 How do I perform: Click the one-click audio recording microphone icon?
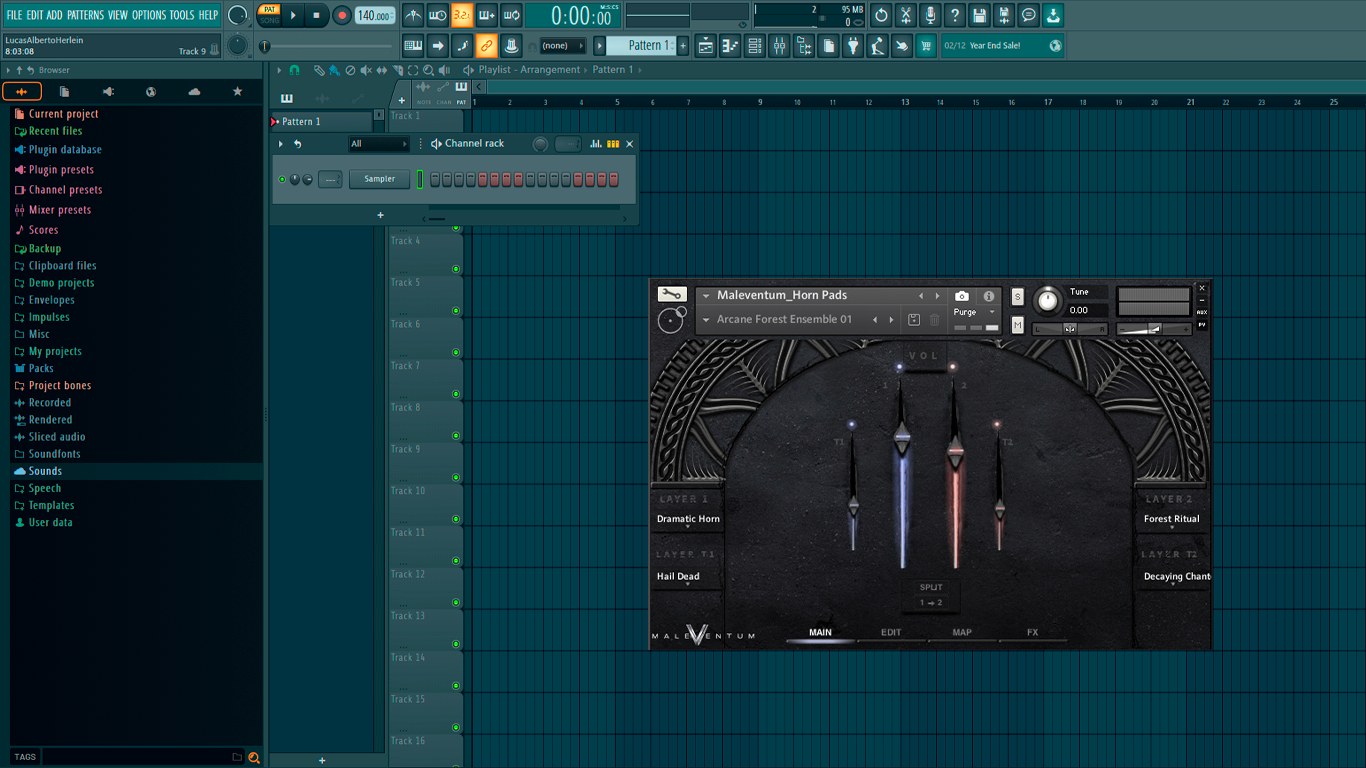[930, 15]
